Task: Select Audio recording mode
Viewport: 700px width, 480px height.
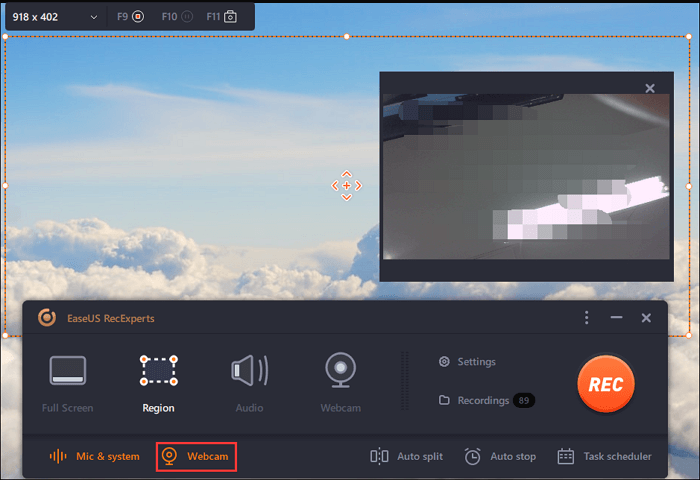Action: (250, 384)
